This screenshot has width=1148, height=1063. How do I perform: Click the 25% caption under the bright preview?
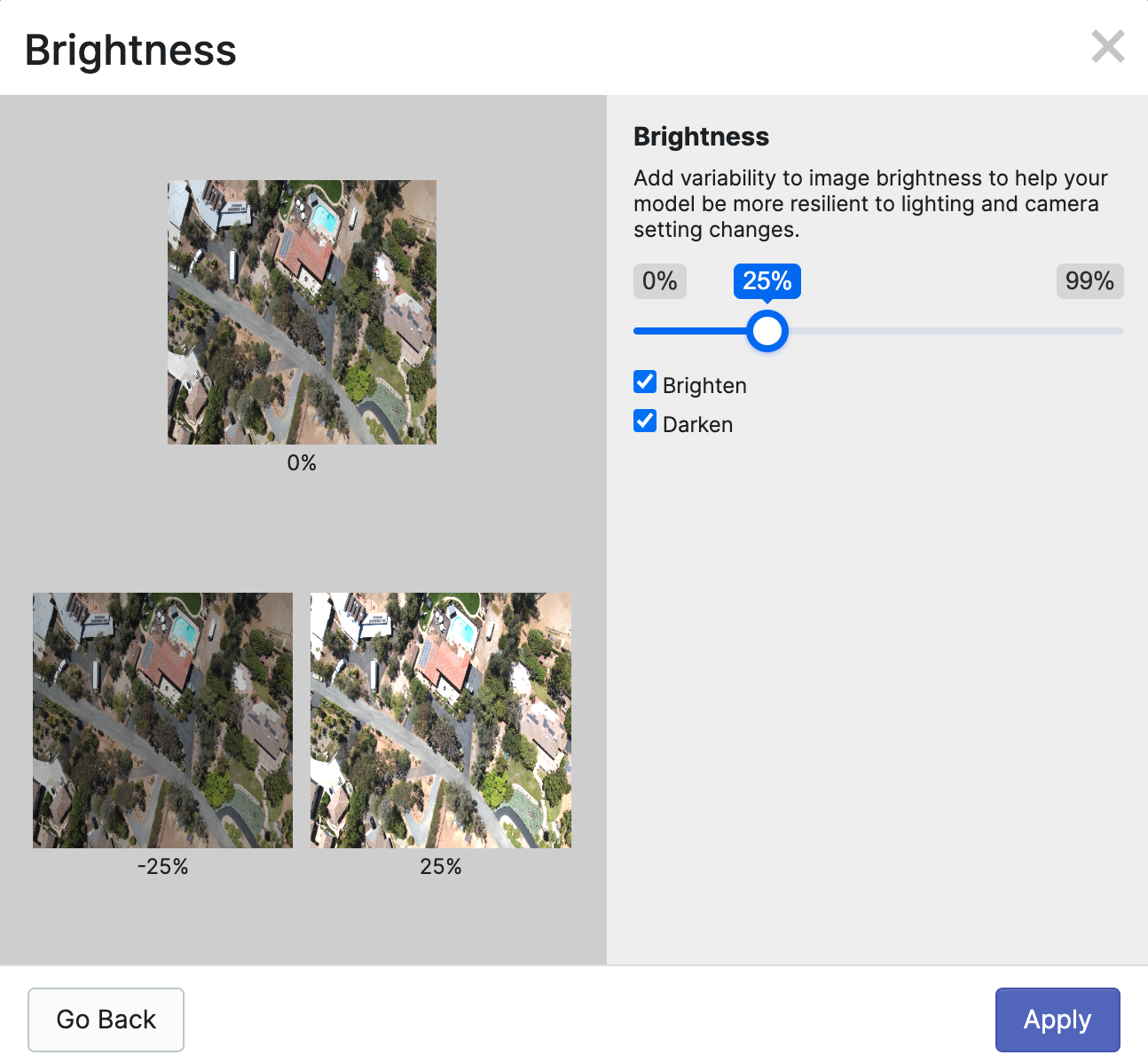pyautogui.click(x=441, y=867)
